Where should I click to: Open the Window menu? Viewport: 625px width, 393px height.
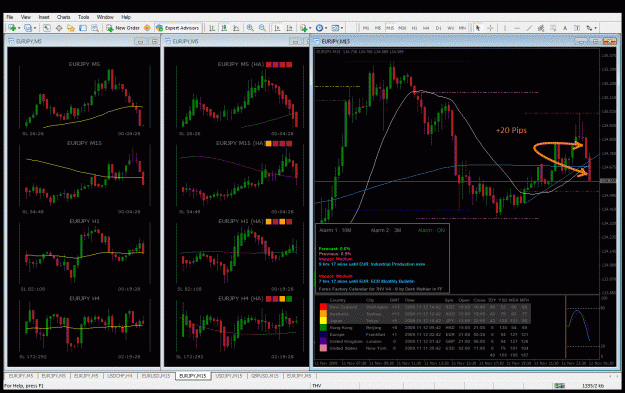105,17
